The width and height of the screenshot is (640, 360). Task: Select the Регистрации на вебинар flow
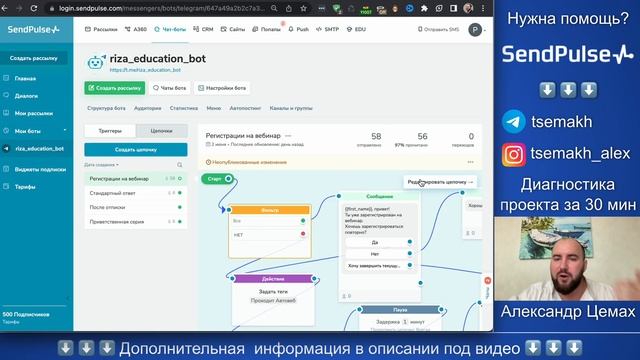[136, 179]
